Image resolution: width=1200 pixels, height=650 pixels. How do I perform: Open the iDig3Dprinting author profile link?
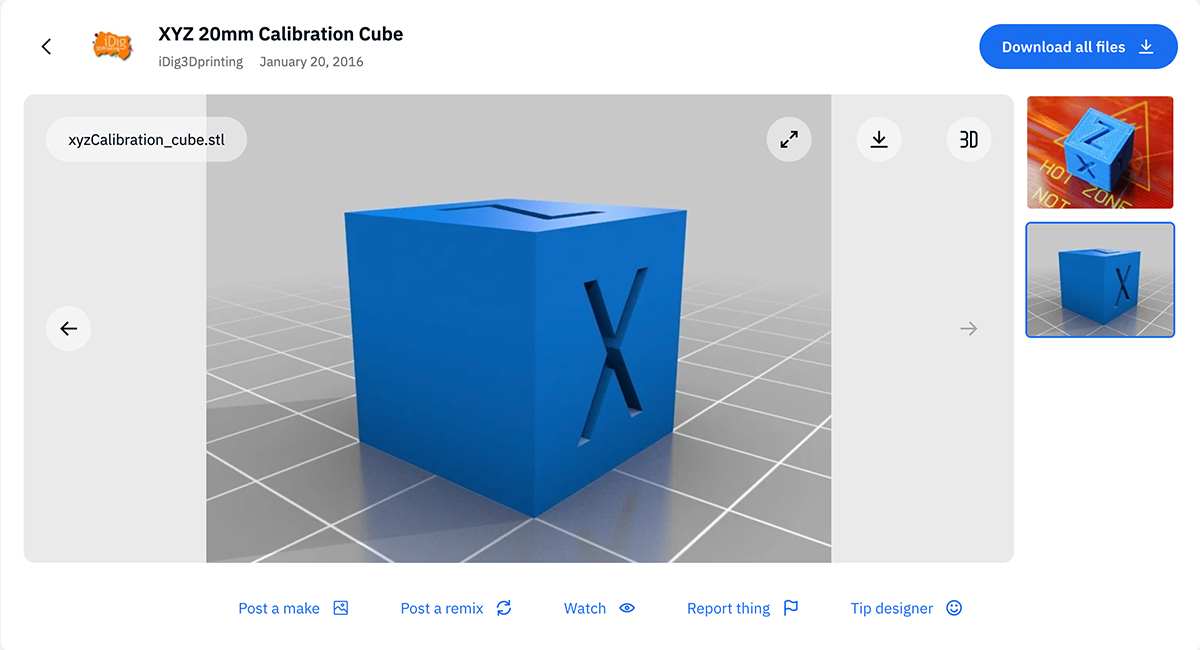tap(200, 62)
